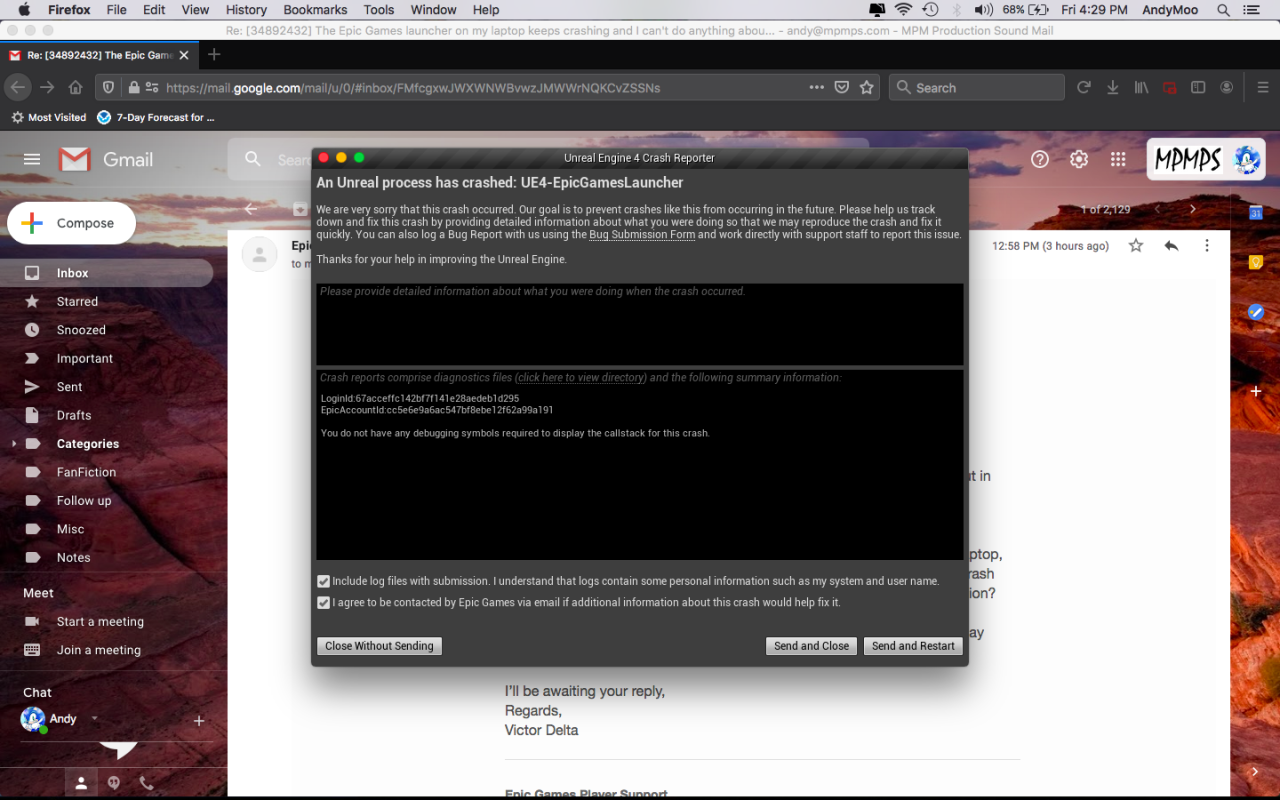Viewport: 1280px width, 800px height.
Task: Enable including log files with submission
Action: (x=323, y=581)
